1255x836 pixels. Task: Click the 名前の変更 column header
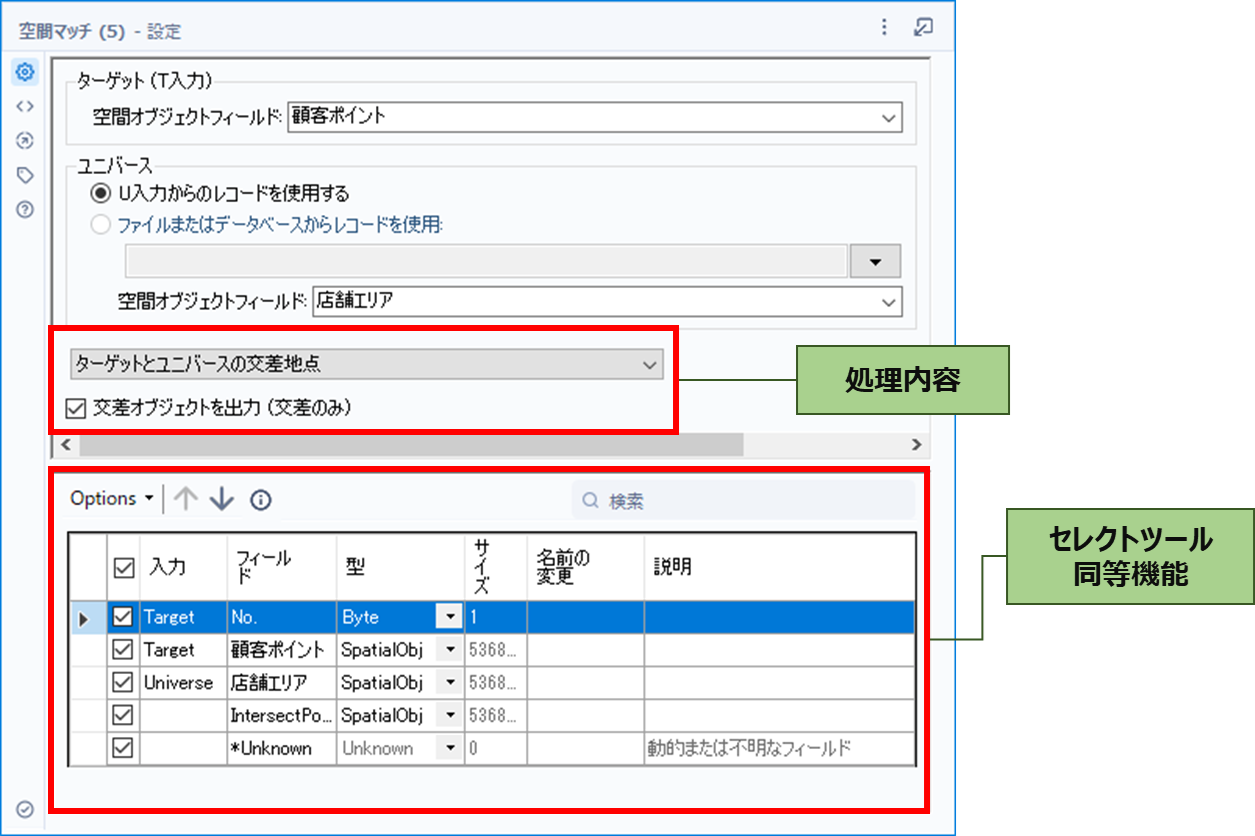[x=563, y=567]
